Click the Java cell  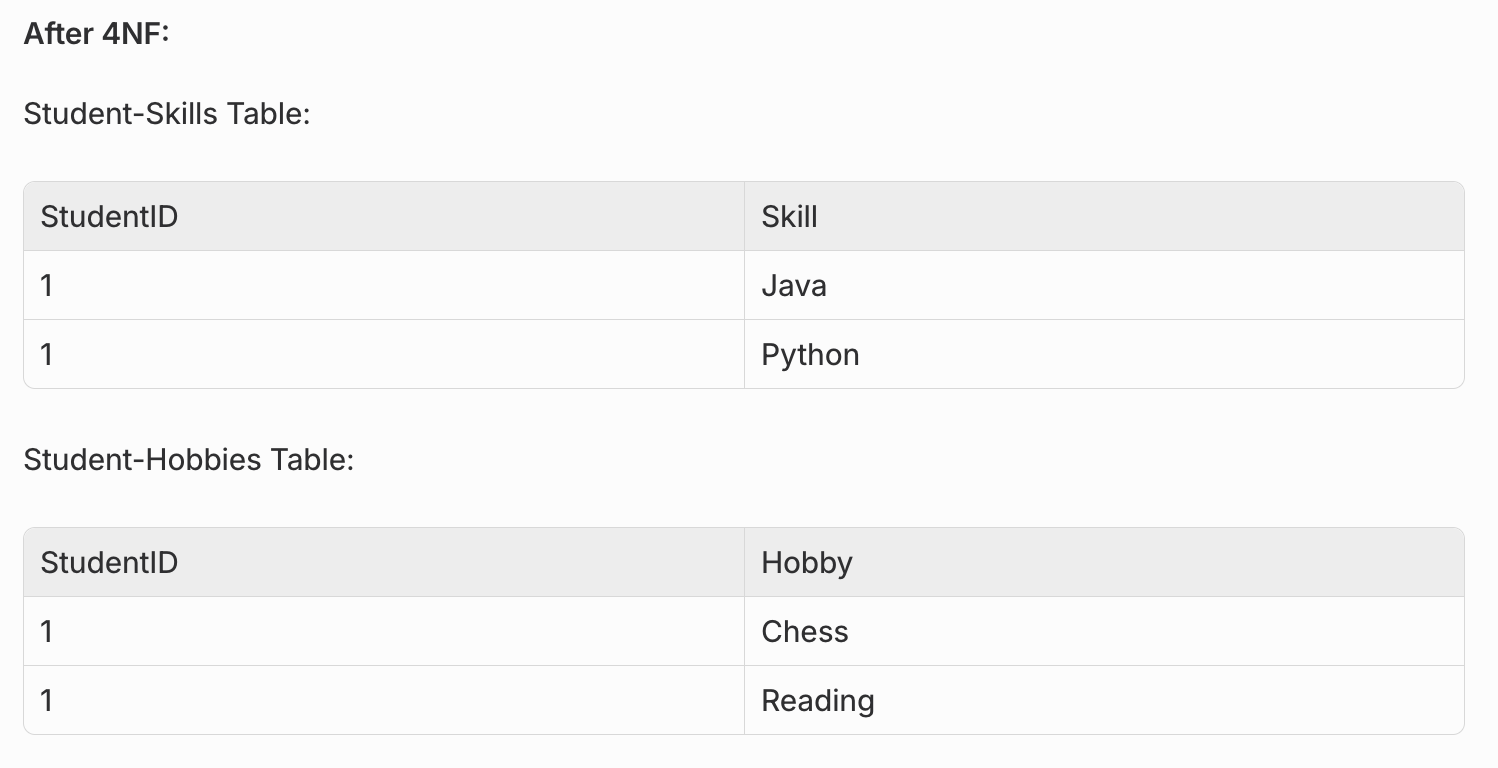794,286
